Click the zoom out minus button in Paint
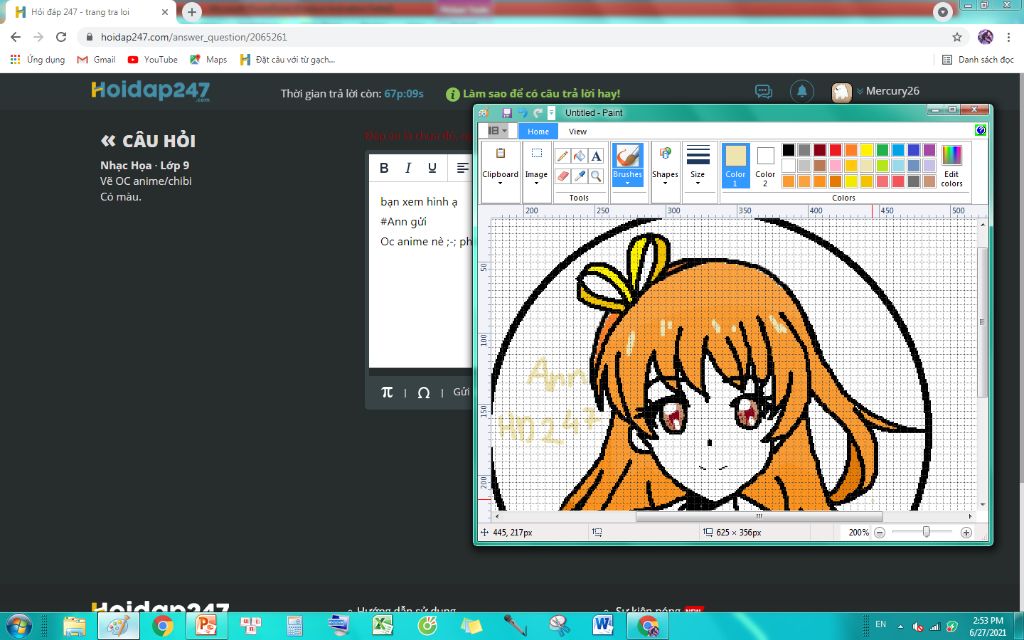This screenshot has width=1024, height=640. (880, 532)
